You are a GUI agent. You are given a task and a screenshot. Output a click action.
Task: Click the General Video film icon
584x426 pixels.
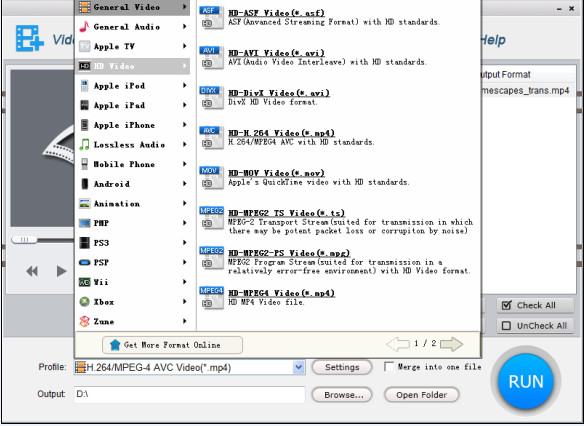pos(85,7)
